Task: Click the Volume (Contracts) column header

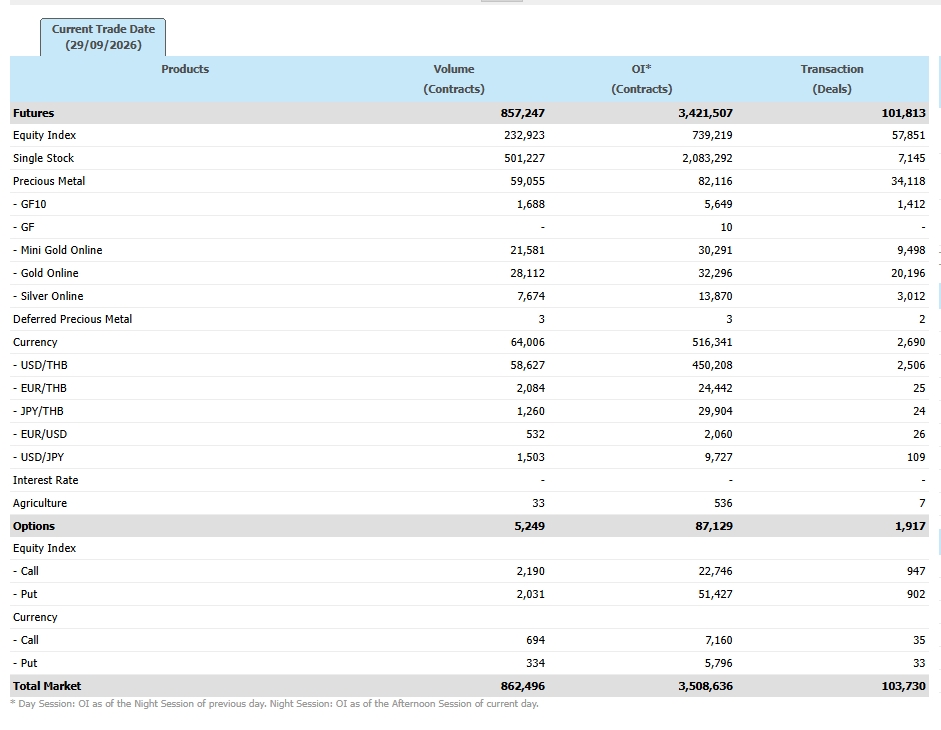Action: [x=454, y=79]
